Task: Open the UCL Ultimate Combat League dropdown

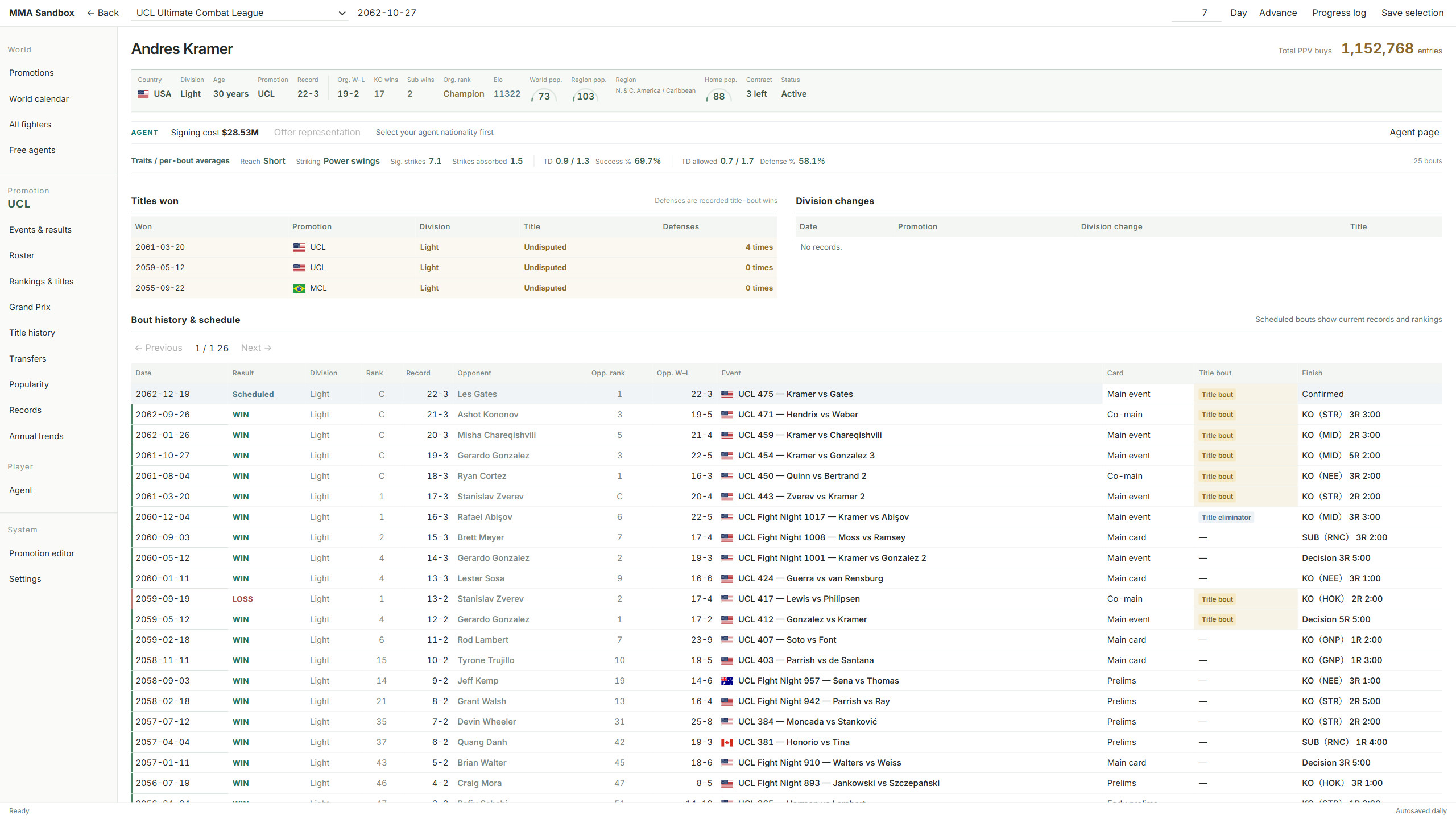Action: (239, 13)
